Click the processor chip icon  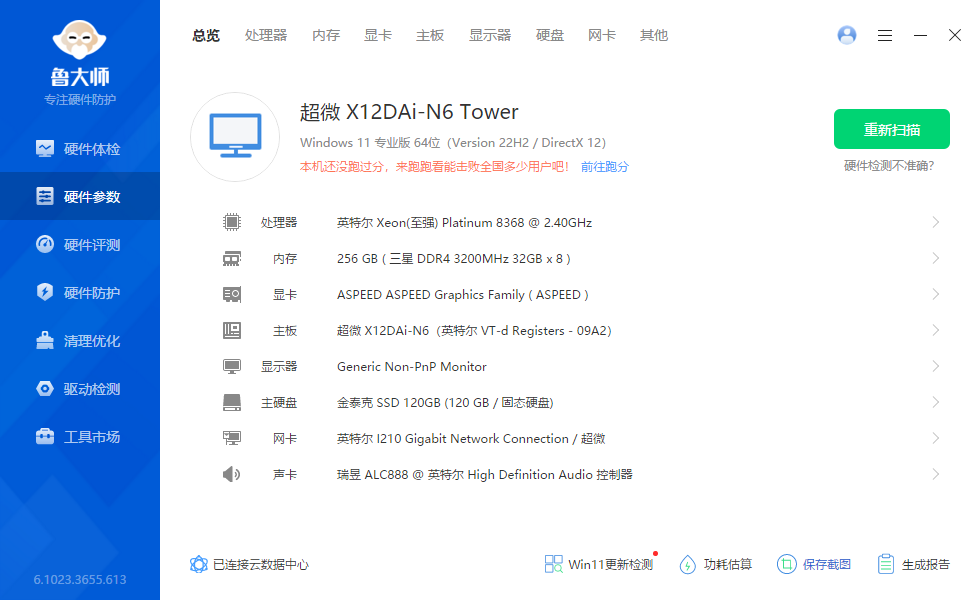232,222
